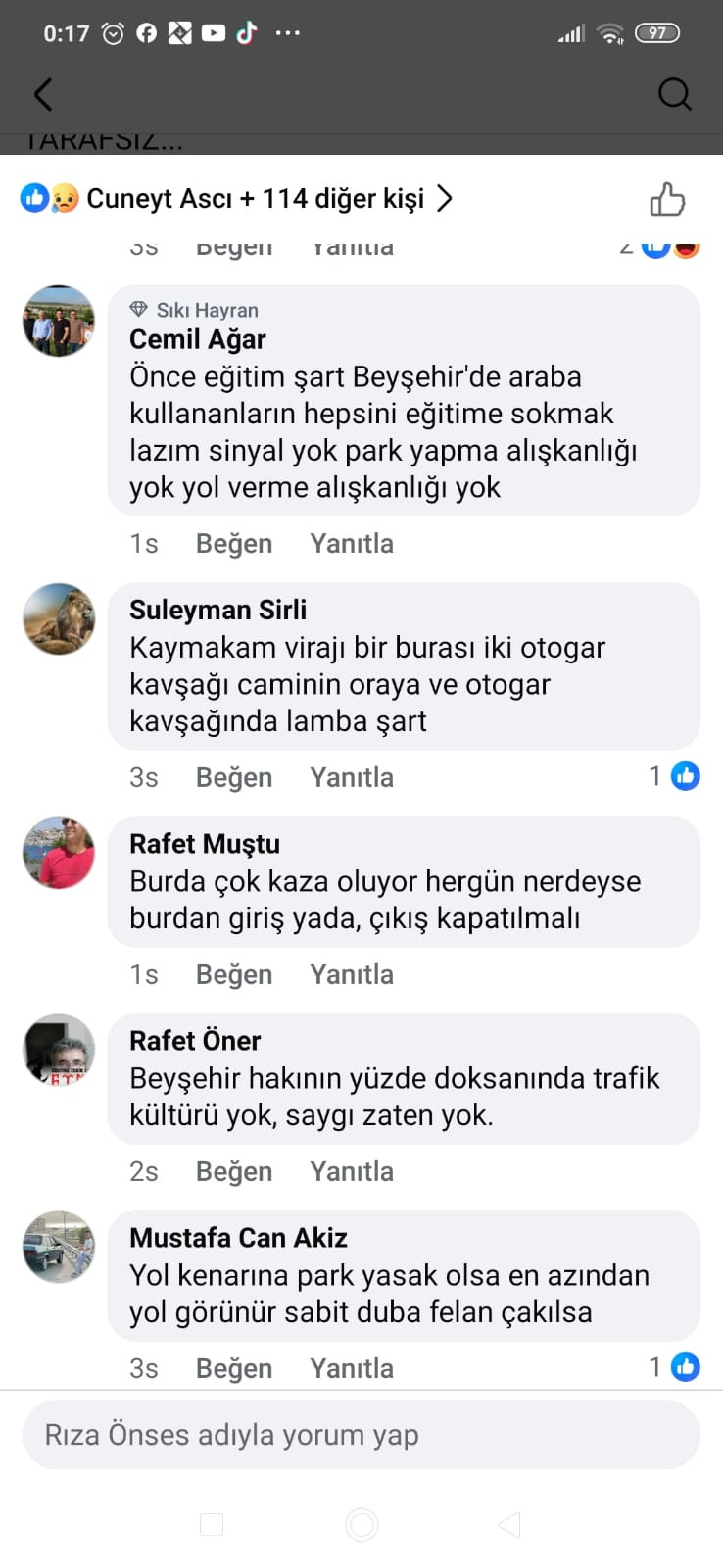Image resolution: width=723 pixels, height=1568 pixels.
Task: Open the name link Mustafa Can Akiz
Action: 238,1238
